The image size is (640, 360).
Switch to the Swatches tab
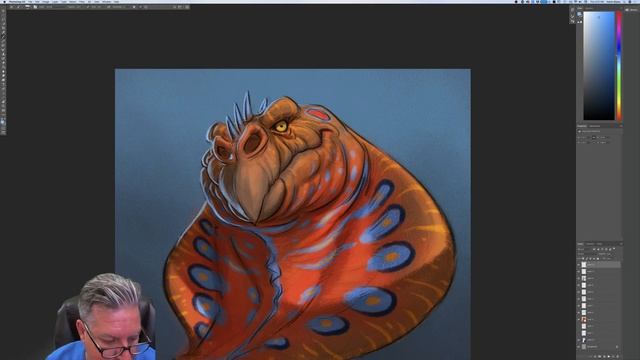click(589, 8)
